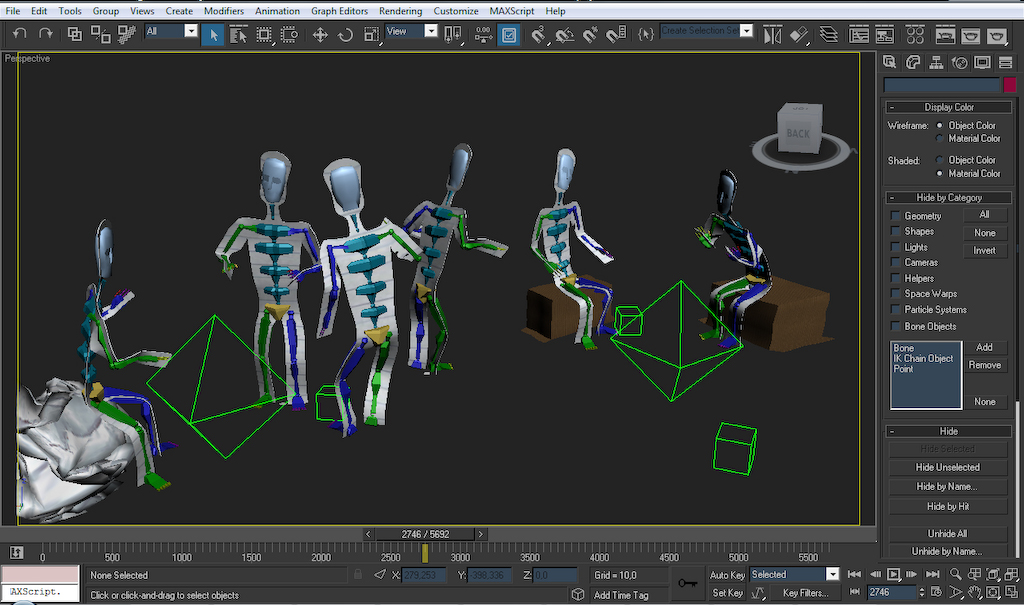Click the Unhide All button
This screenshot has height=605, width=1024.
click(948, 533)
